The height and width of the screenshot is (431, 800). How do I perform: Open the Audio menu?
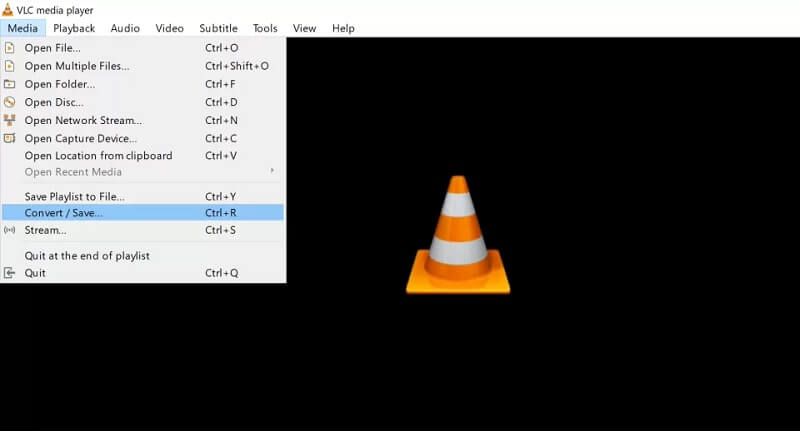click(125, 28)
